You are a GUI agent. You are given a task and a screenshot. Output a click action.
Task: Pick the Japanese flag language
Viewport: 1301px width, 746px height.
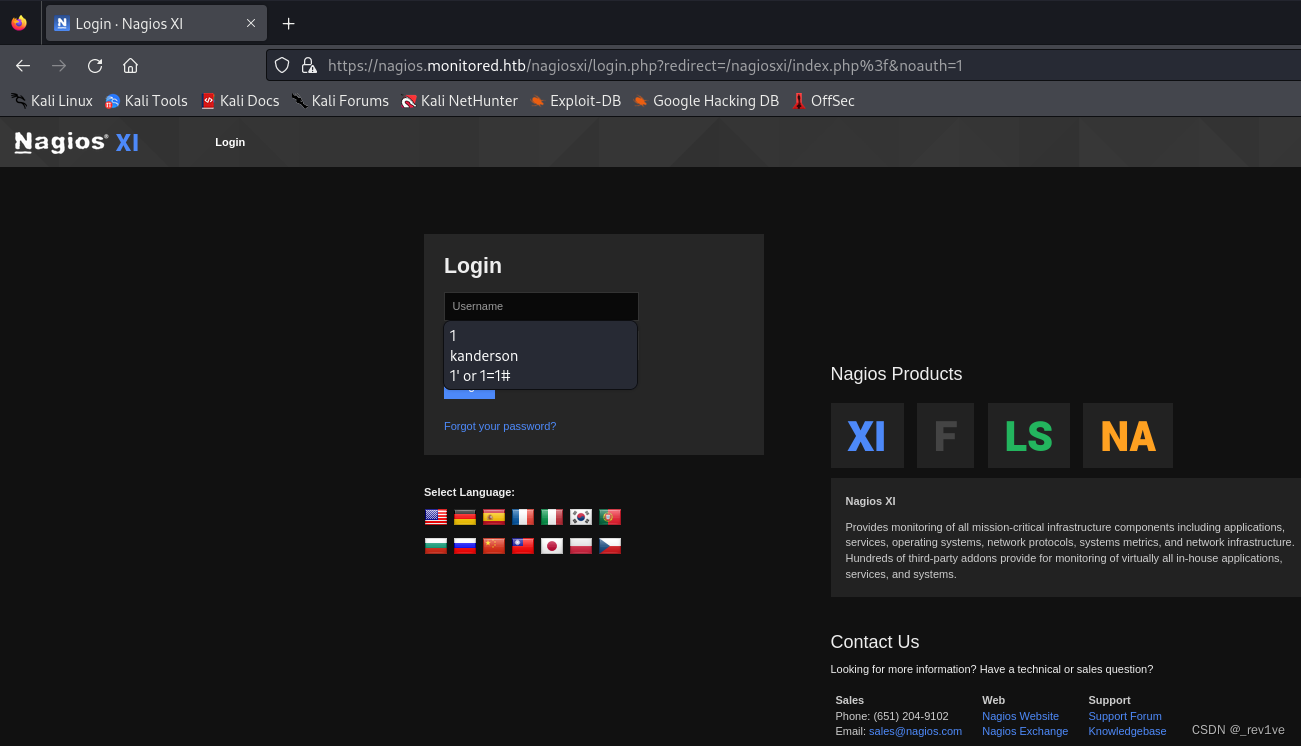552,546
